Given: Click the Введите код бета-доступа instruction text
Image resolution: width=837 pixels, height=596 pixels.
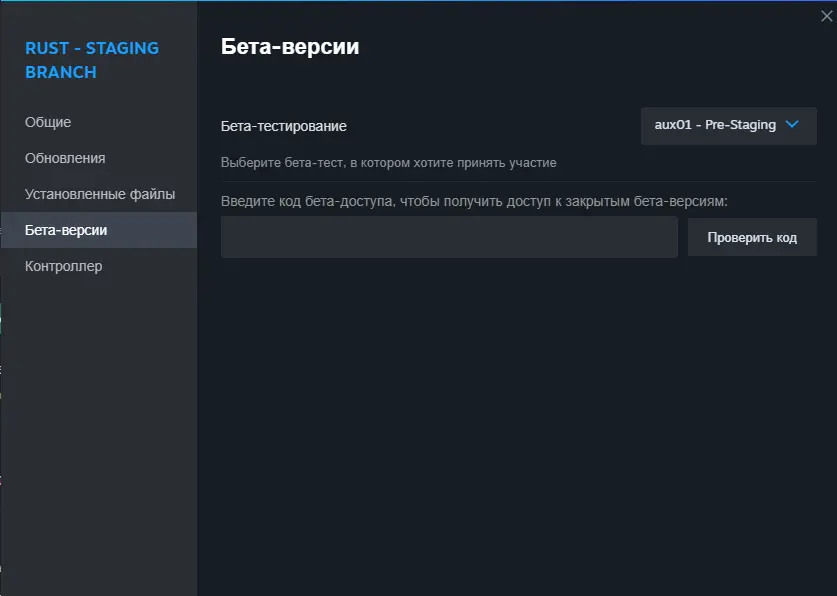Looking at the screenshot, I should 474,201.
